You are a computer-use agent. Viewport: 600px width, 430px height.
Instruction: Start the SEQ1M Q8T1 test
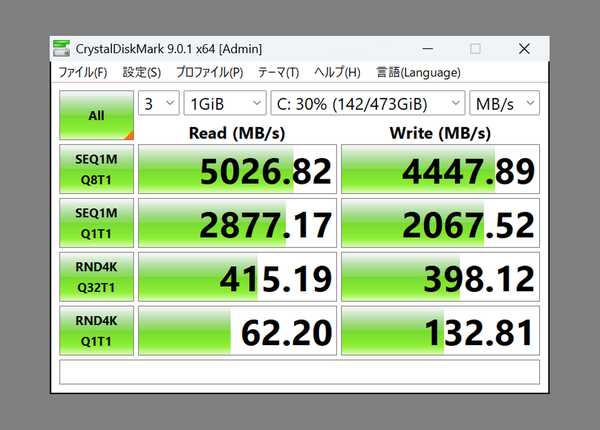pos(96,169)
